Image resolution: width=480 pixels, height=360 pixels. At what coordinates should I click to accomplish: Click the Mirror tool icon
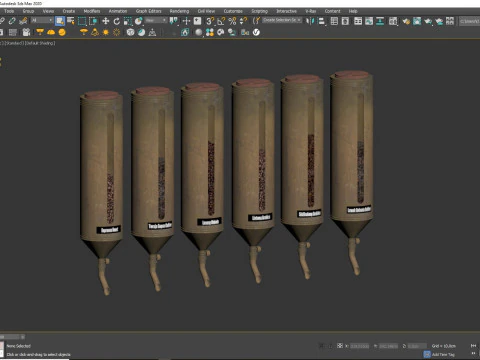[310, 21]
